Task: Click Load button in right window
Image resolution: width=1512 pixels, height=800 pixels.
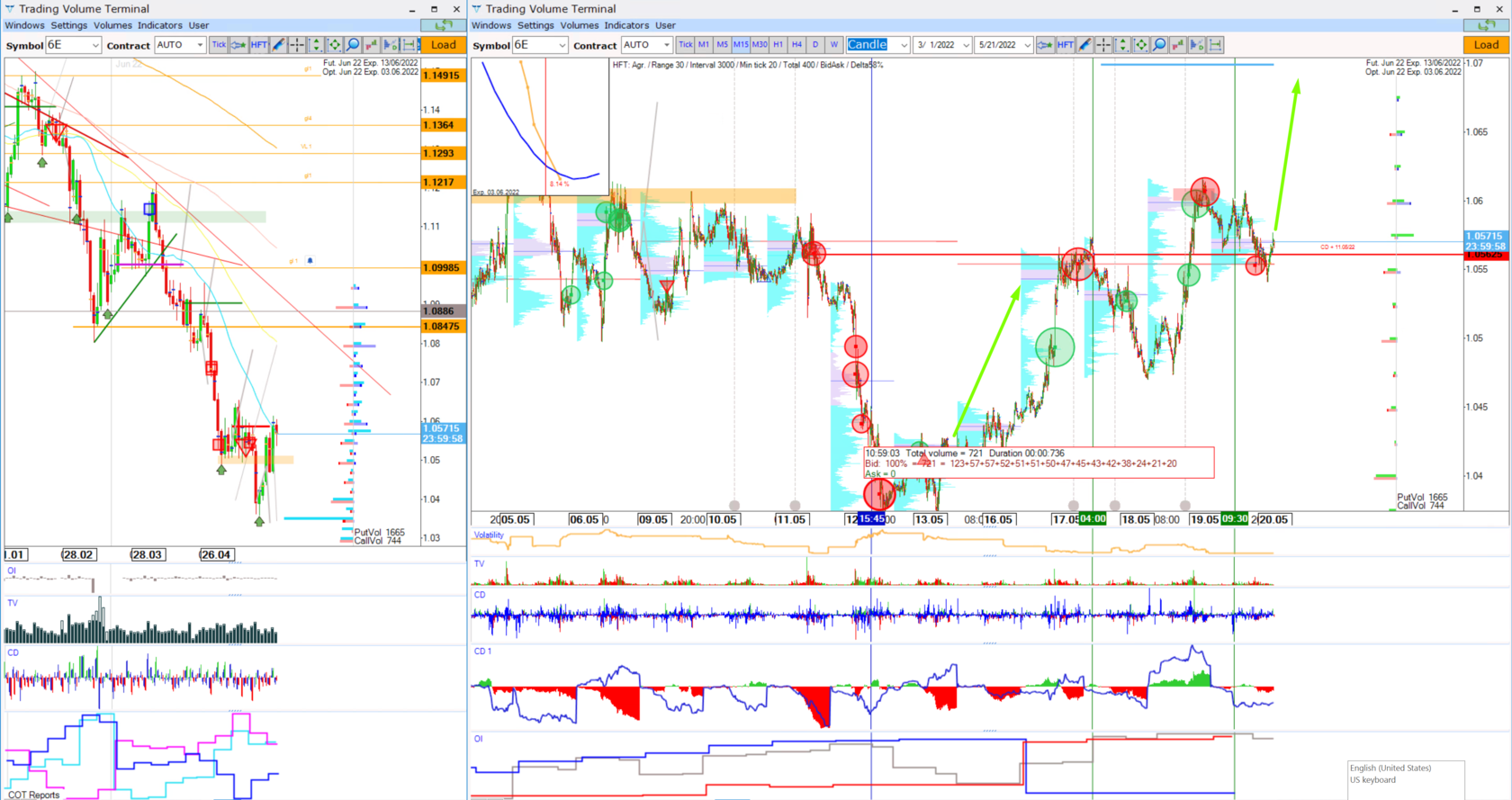Action: point(1486,45)
